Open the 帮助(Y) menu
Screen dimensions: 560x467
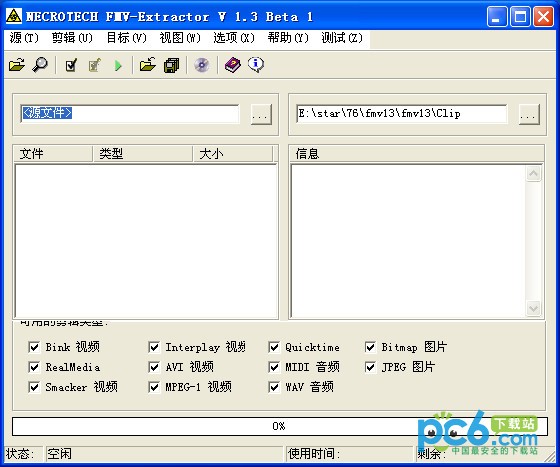tap(288, 38)
